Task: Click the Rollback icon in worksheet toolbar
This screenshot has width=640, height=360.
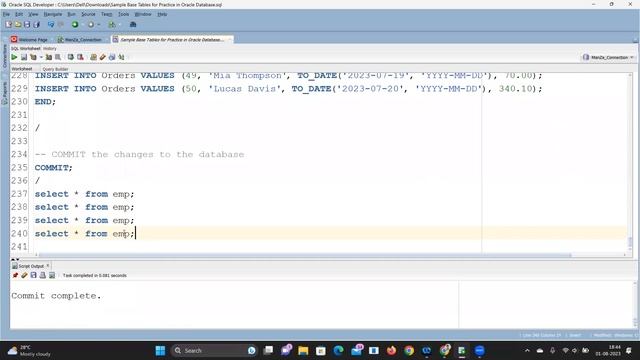Action: 80,57
